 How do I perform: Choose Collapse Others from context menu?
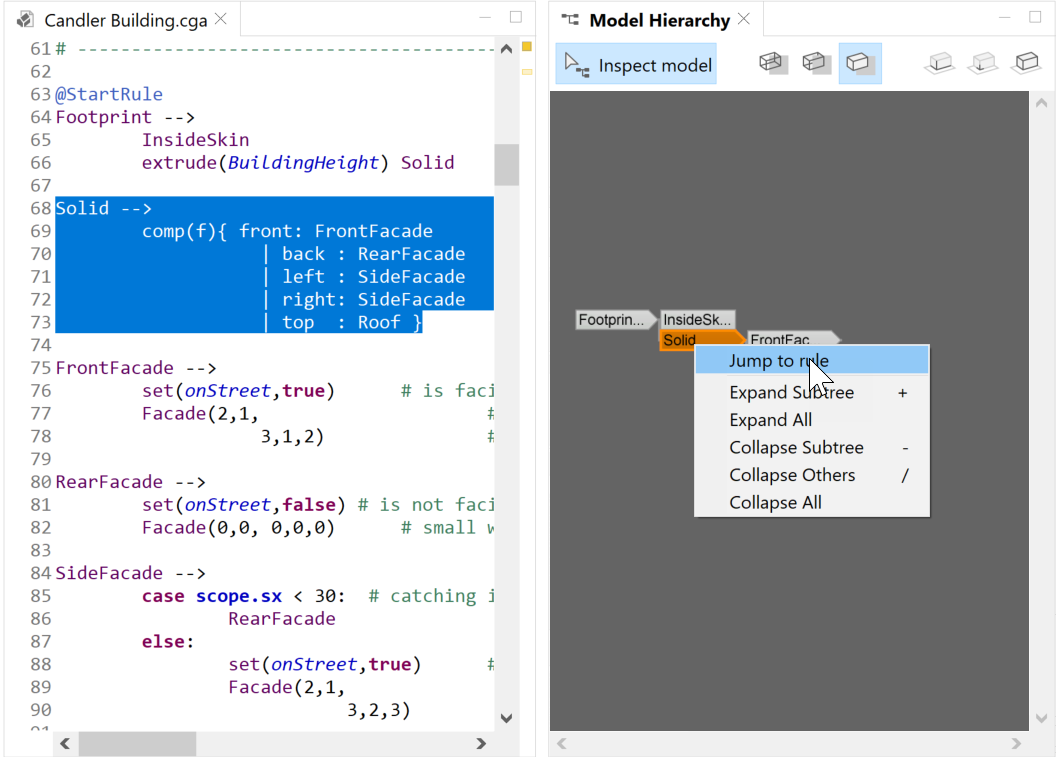pos(792,475)
